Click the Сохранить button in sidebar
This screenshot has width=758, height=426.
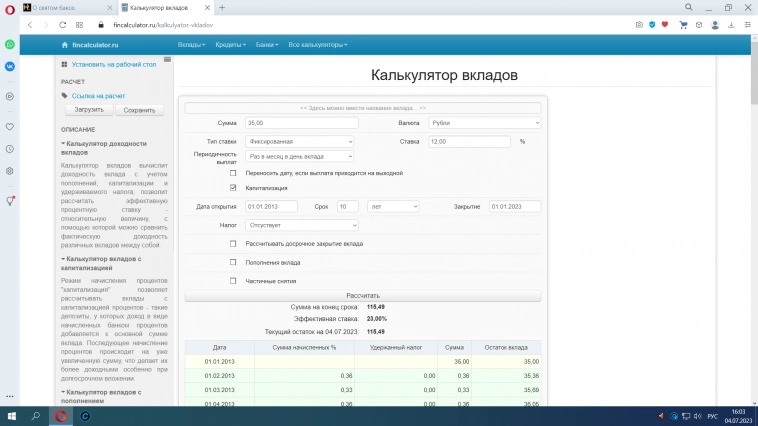(x=138, y=110)
